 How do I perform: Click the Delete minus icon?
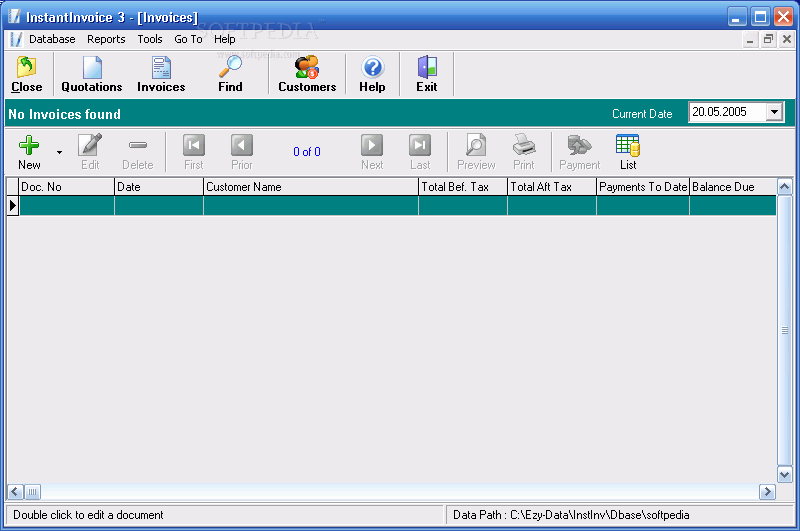pos(138,153)
